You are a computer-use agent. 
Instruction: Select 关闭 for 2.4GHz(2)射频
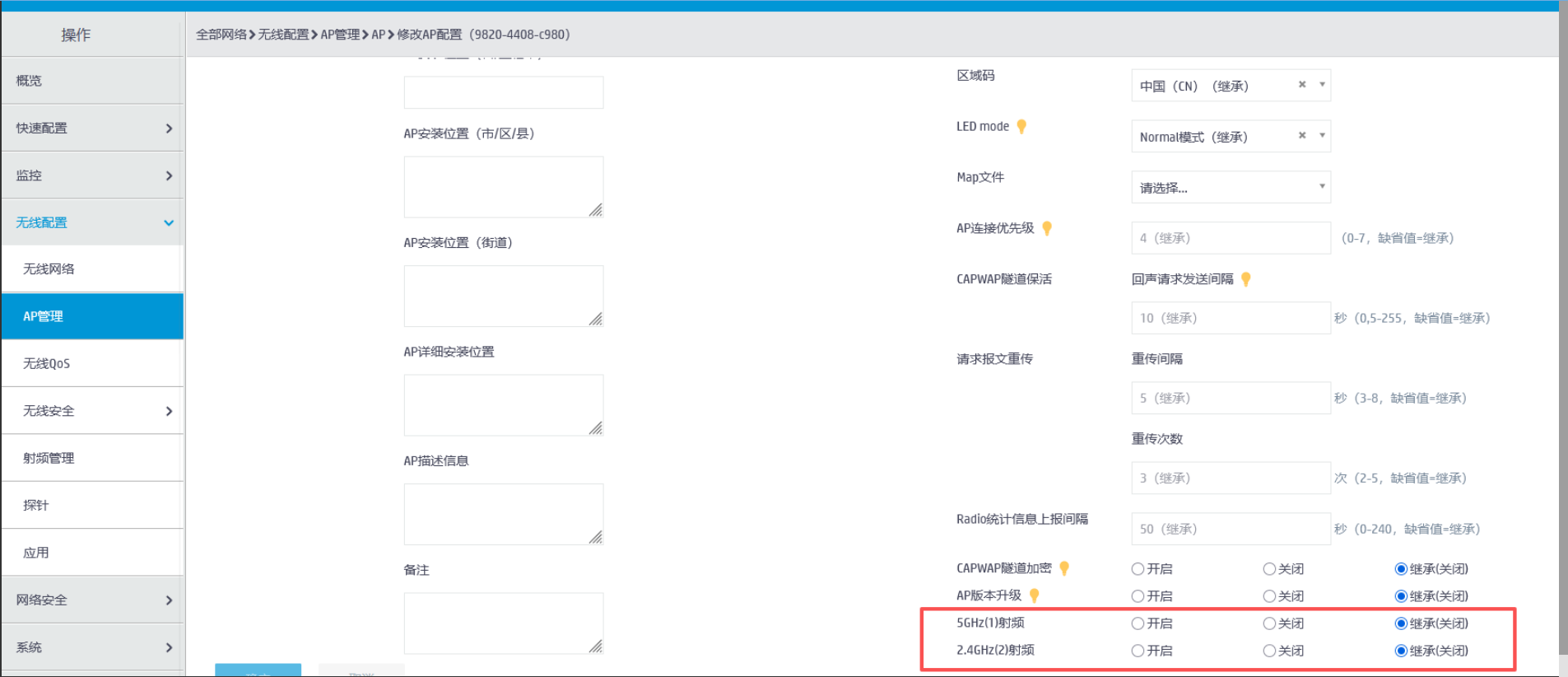(x=1269, y=651)
